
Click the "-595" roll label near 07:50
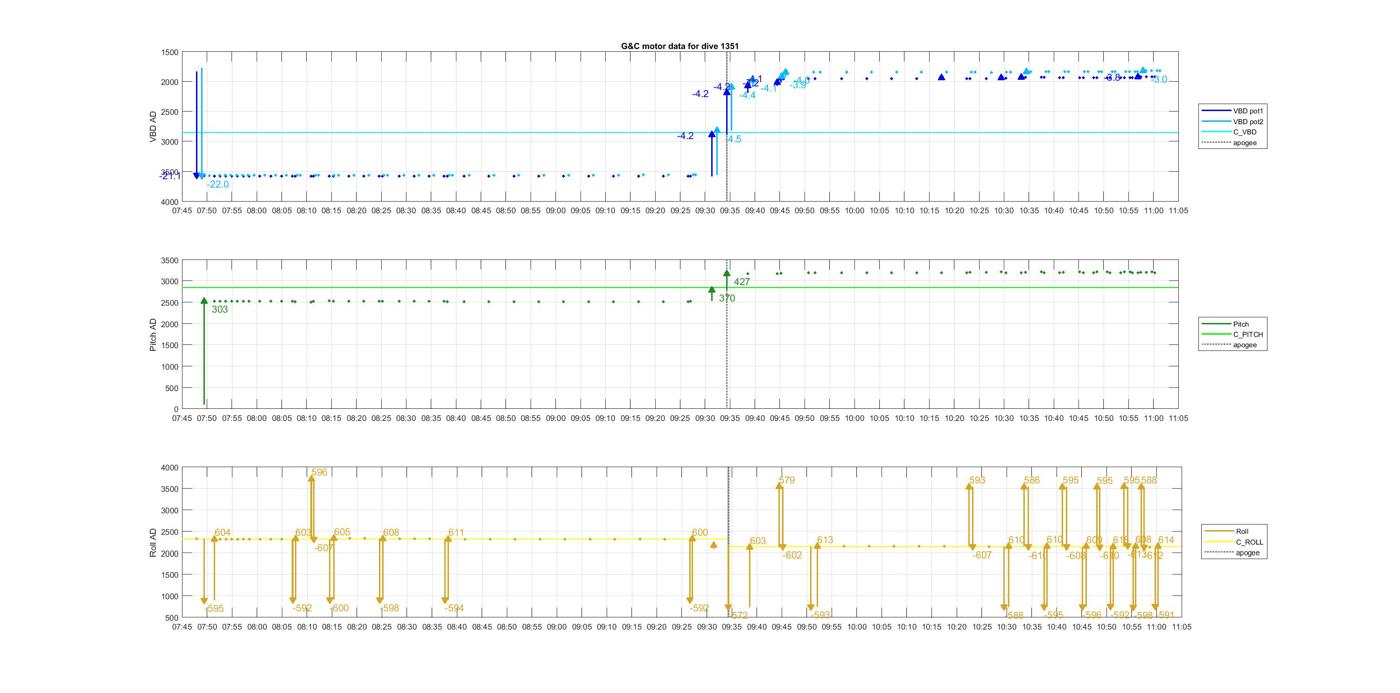(215, 608)
